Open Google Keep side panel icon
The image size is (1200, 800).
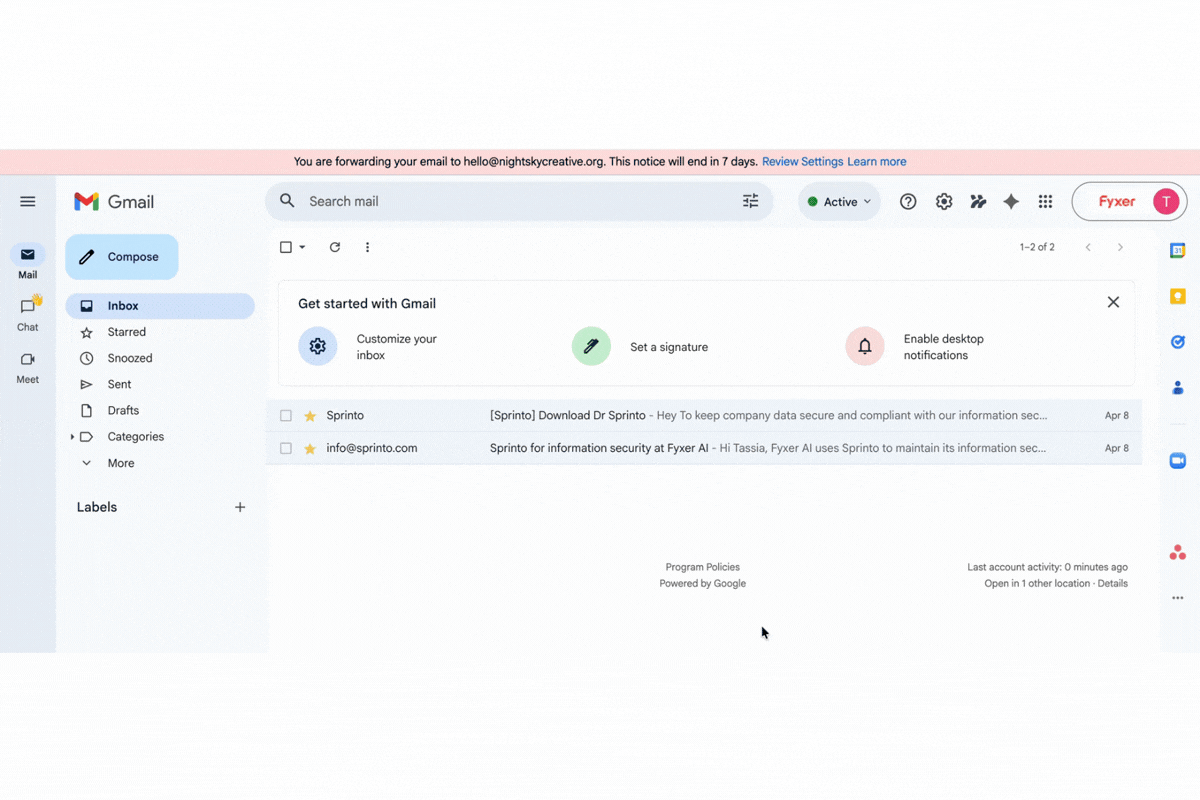point(1178,296)
